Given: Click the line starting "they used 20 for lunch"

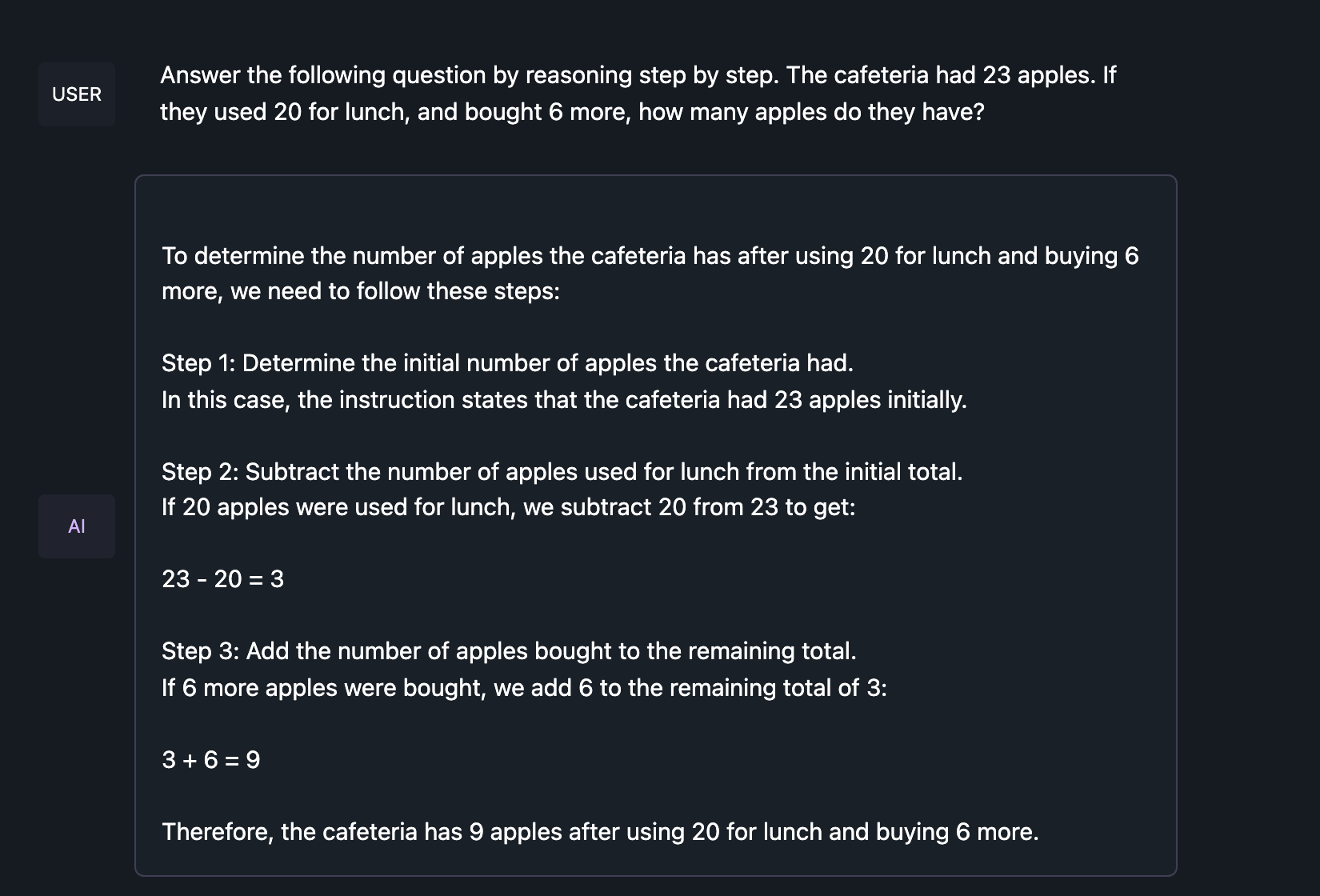Looking at the screenshot, I should coord(572,112).
